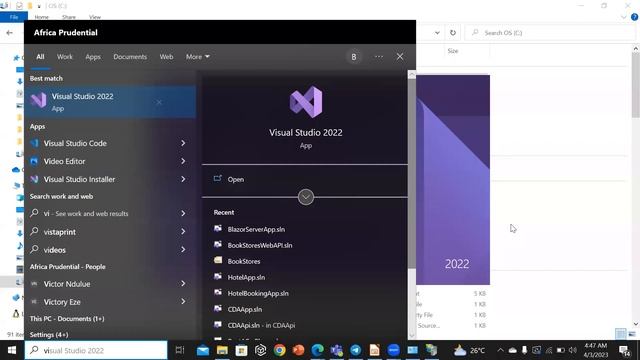Open recent CDAApi.sln in CDAApi
Viewport: 640px width, 360px height.
(261, 325)
